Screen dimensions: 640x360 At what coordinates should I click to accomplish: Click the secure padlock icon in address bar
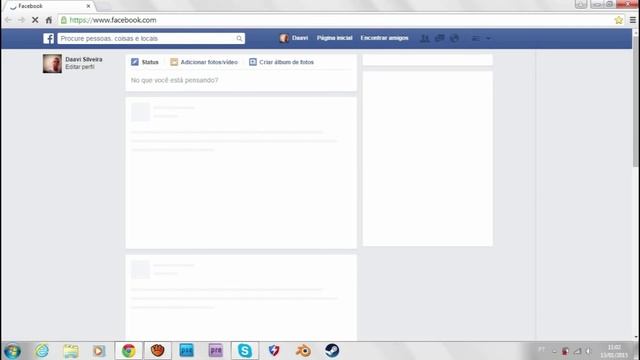point(64,20)
